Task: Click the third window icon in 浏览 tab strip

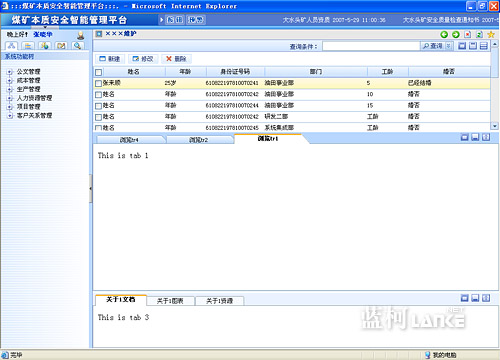Action: pos(486,137)
